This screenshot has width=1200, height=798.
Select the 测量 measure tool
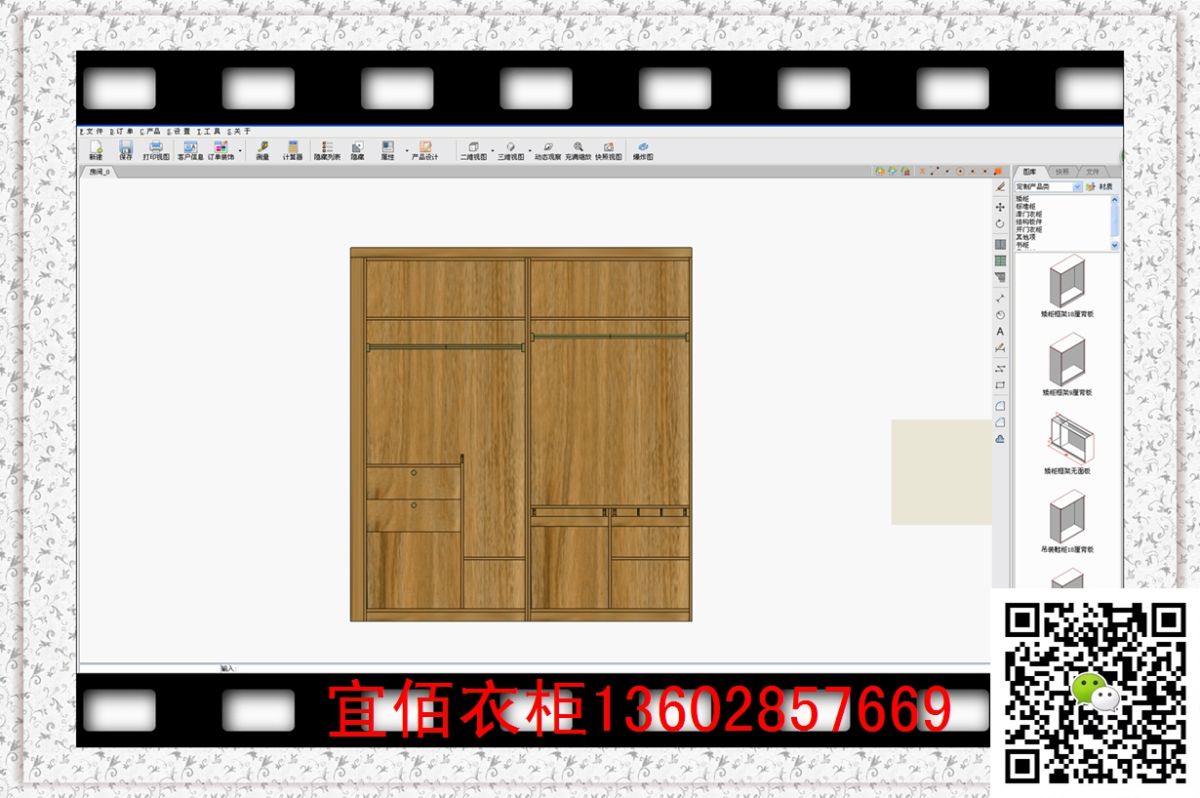(x=262, y=150)
